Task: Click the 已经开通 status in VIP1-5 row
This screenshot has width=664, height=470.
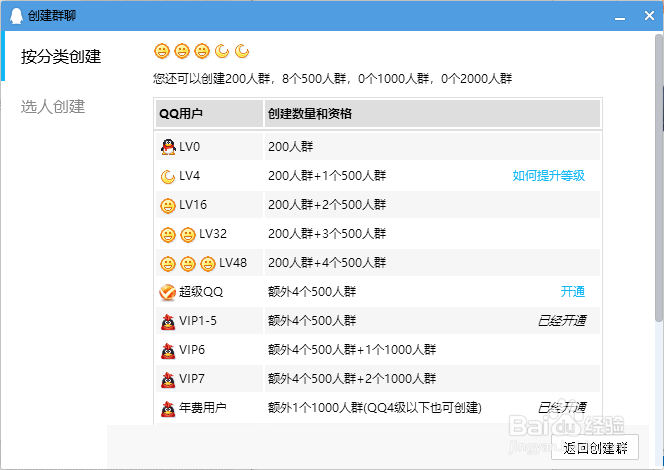Action: [562, 321]
